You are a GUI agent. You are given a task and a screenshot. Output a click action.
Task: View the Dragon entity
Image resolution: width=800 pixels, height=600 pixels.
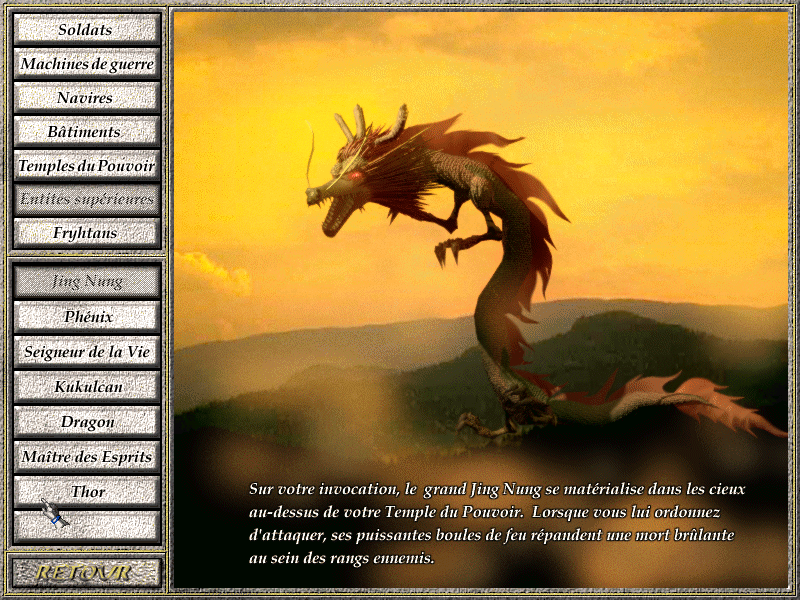87,421
